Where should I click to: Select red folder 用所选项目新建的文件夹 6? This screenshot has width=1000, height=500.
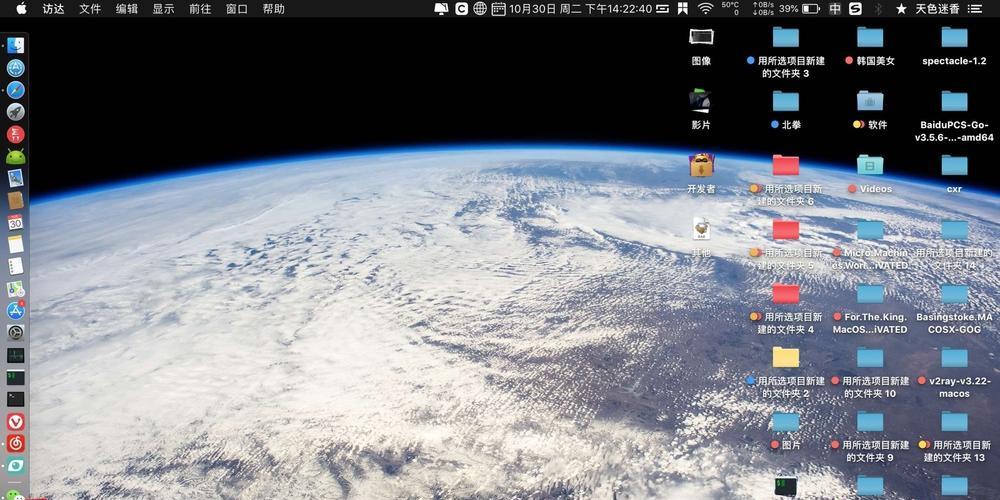click(786, 165)
